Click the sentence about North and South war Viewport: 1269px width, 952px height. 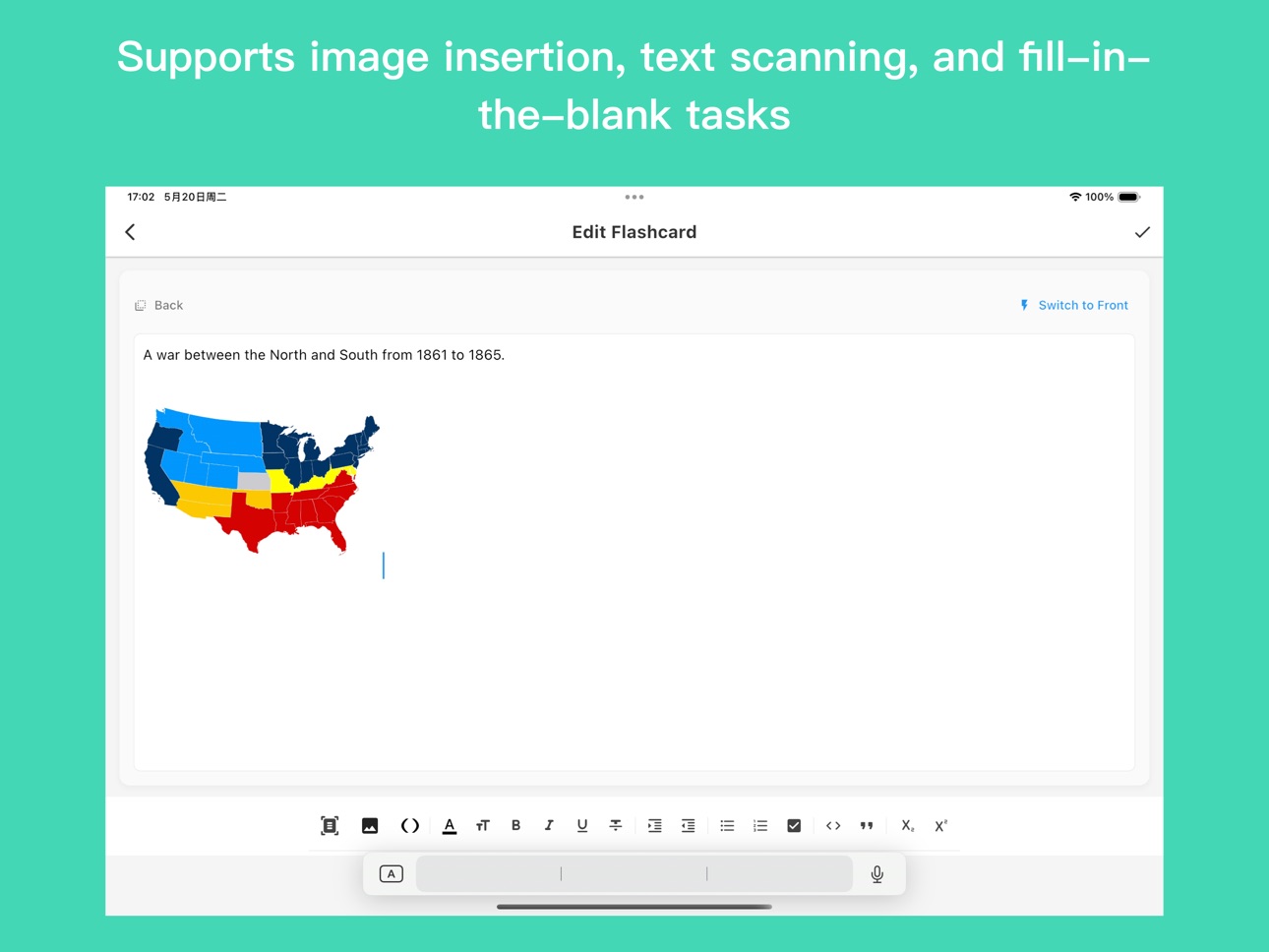[x=324, y=355]
